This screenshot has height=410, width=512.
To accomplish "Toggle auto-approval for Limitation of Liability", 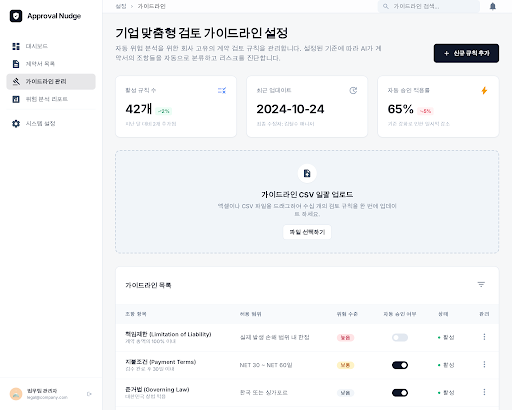I will [x=400, y=338].
